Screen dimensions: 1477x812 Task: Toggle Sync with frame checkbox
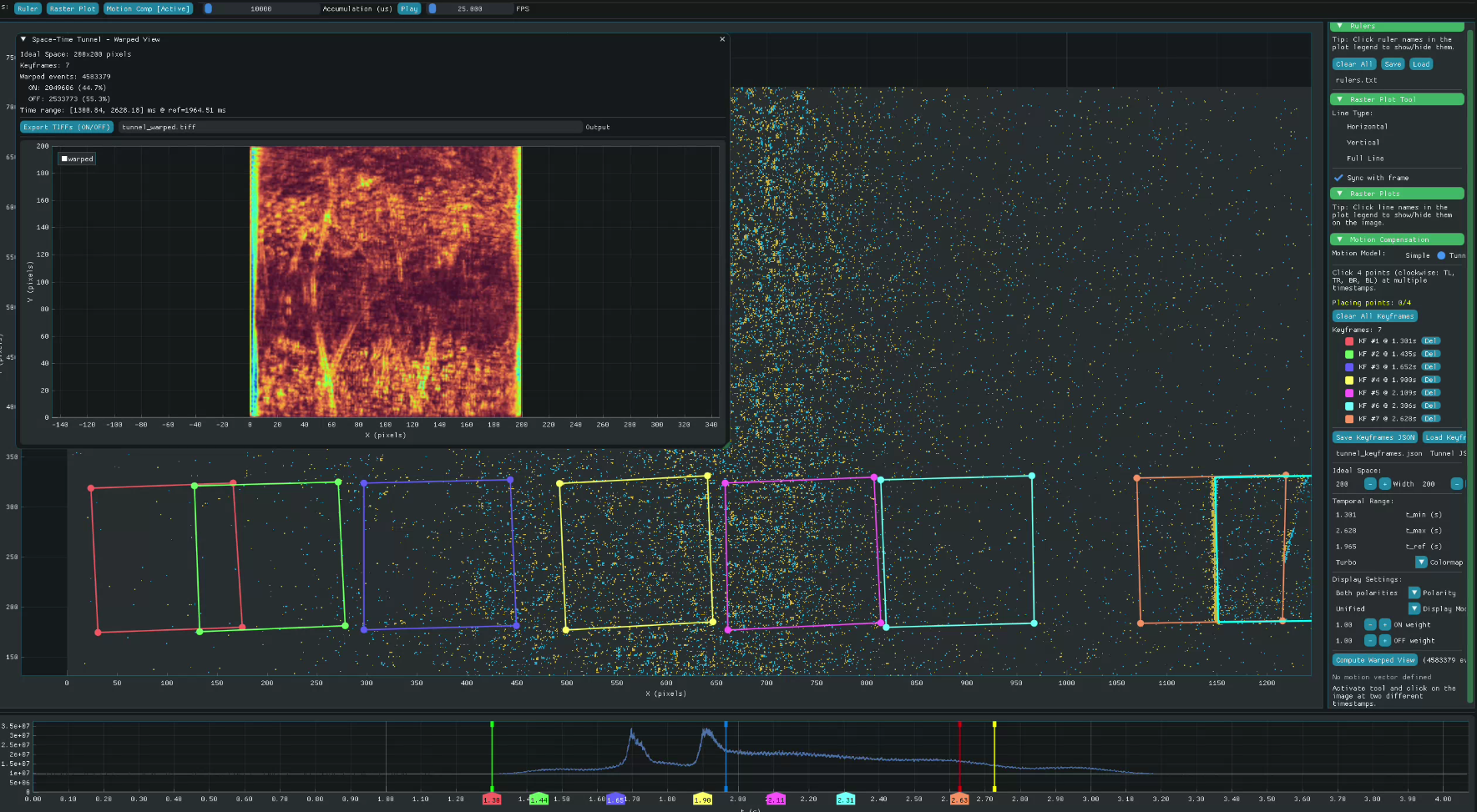click(1338, 178)
